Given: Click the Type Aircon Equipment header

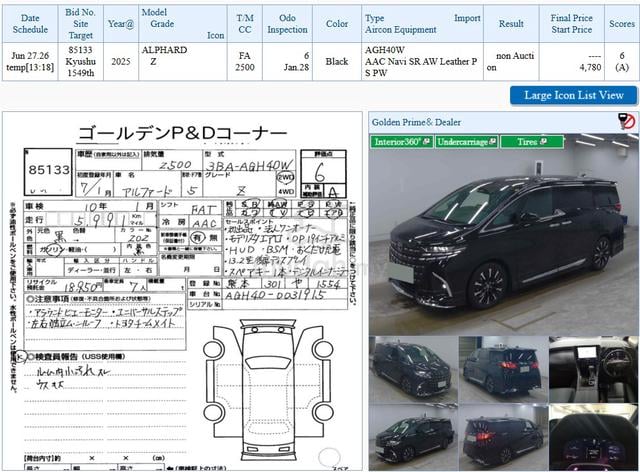Looking at the screenshot, I should click(x=422, y=24).
